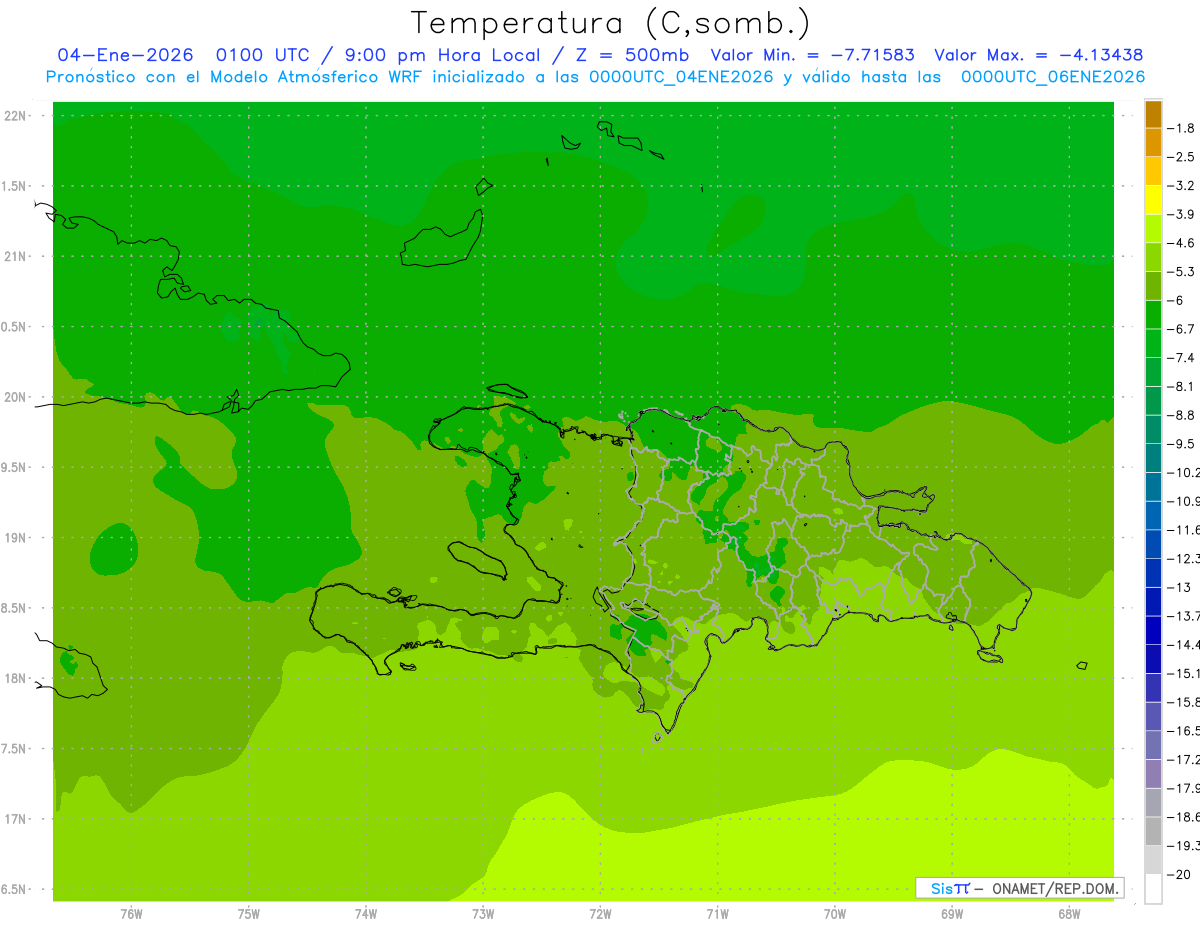Click the '76W' longitude label
Screen dimensions: 1200x927
coord(131,914)
